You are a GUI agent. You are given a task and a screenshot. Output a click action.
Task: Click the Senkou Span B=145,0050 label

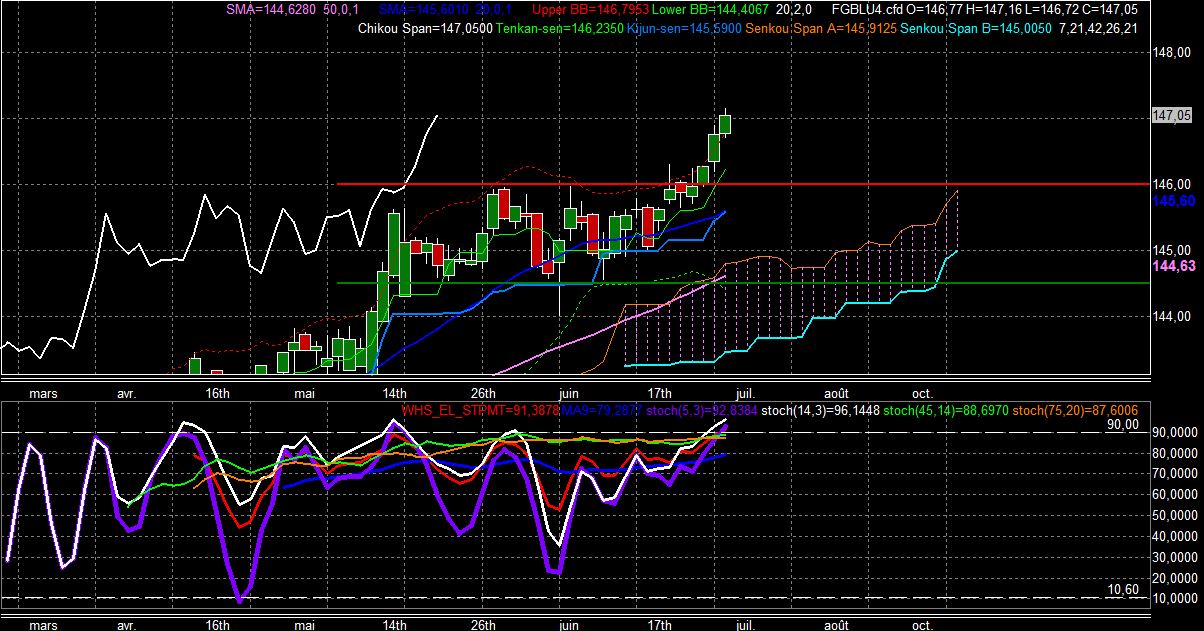tap(976, 28)
